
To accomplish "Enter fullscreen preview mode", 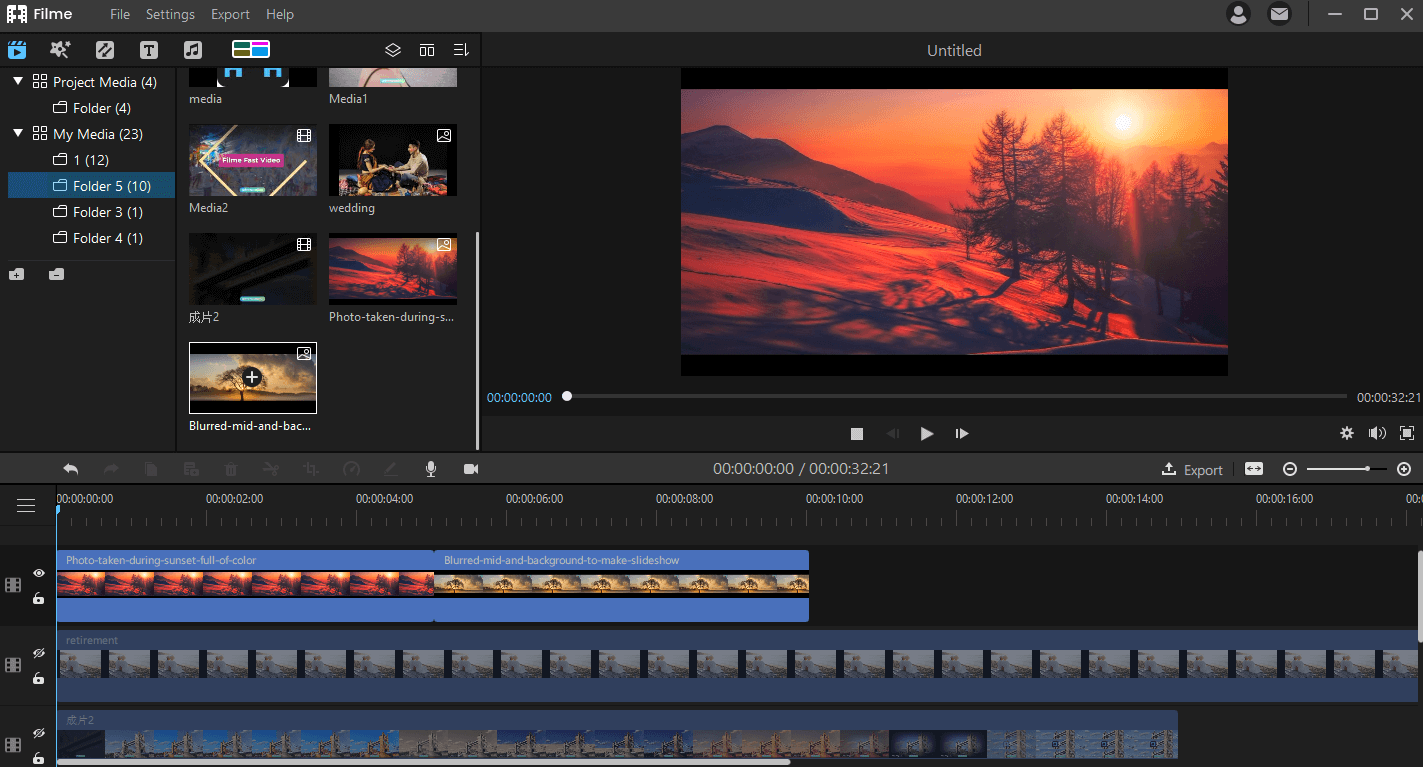I will click(x=1407, y=433).
